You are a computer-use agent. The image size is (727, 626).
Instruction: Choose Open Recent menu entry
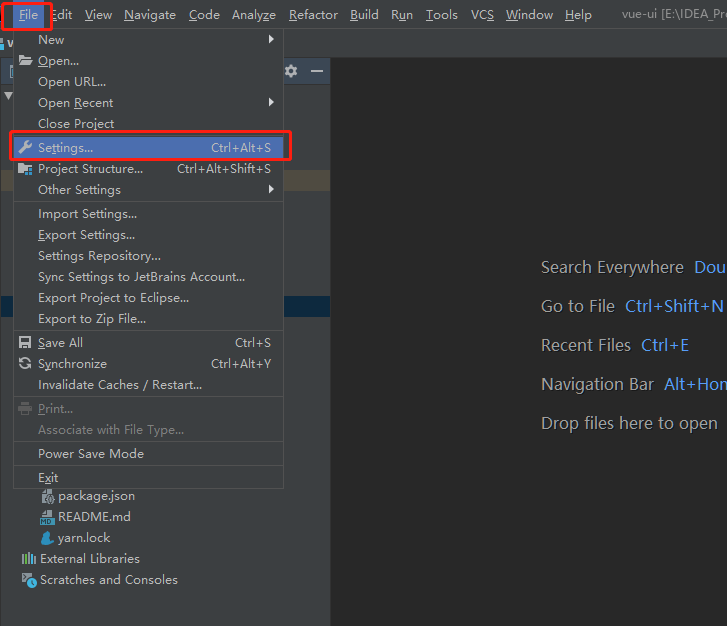(x=148, y=102)
